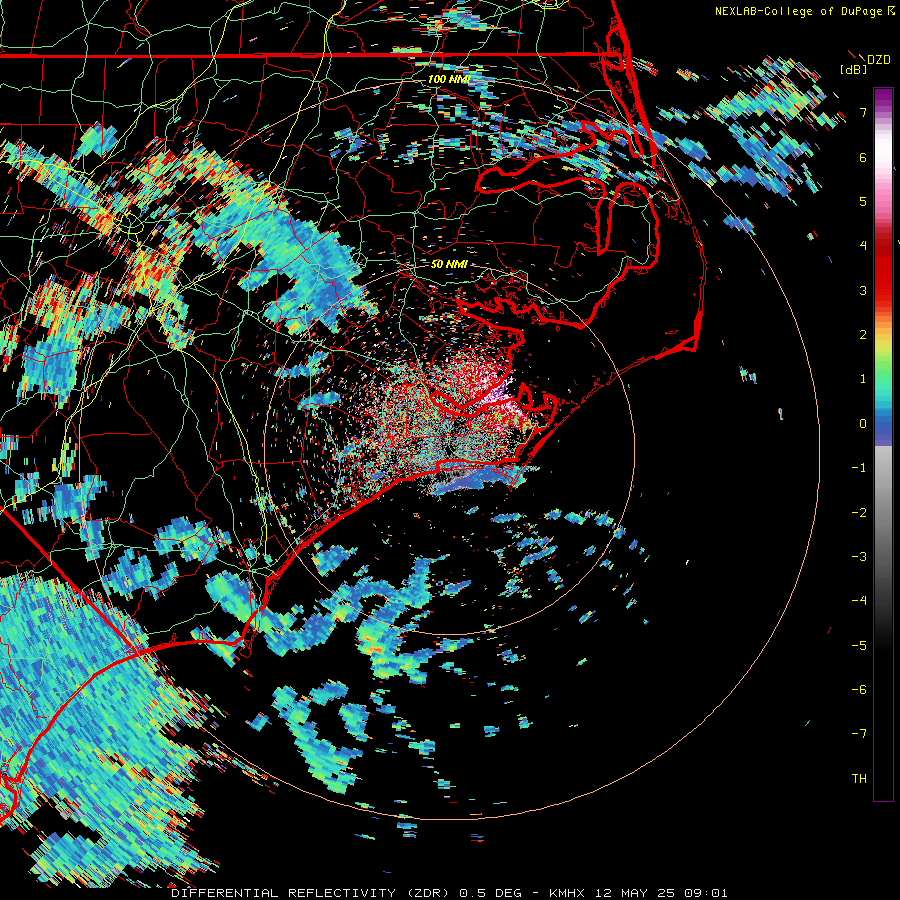
Task: Click the 4 value on color scale
Action: click(863, 246)
